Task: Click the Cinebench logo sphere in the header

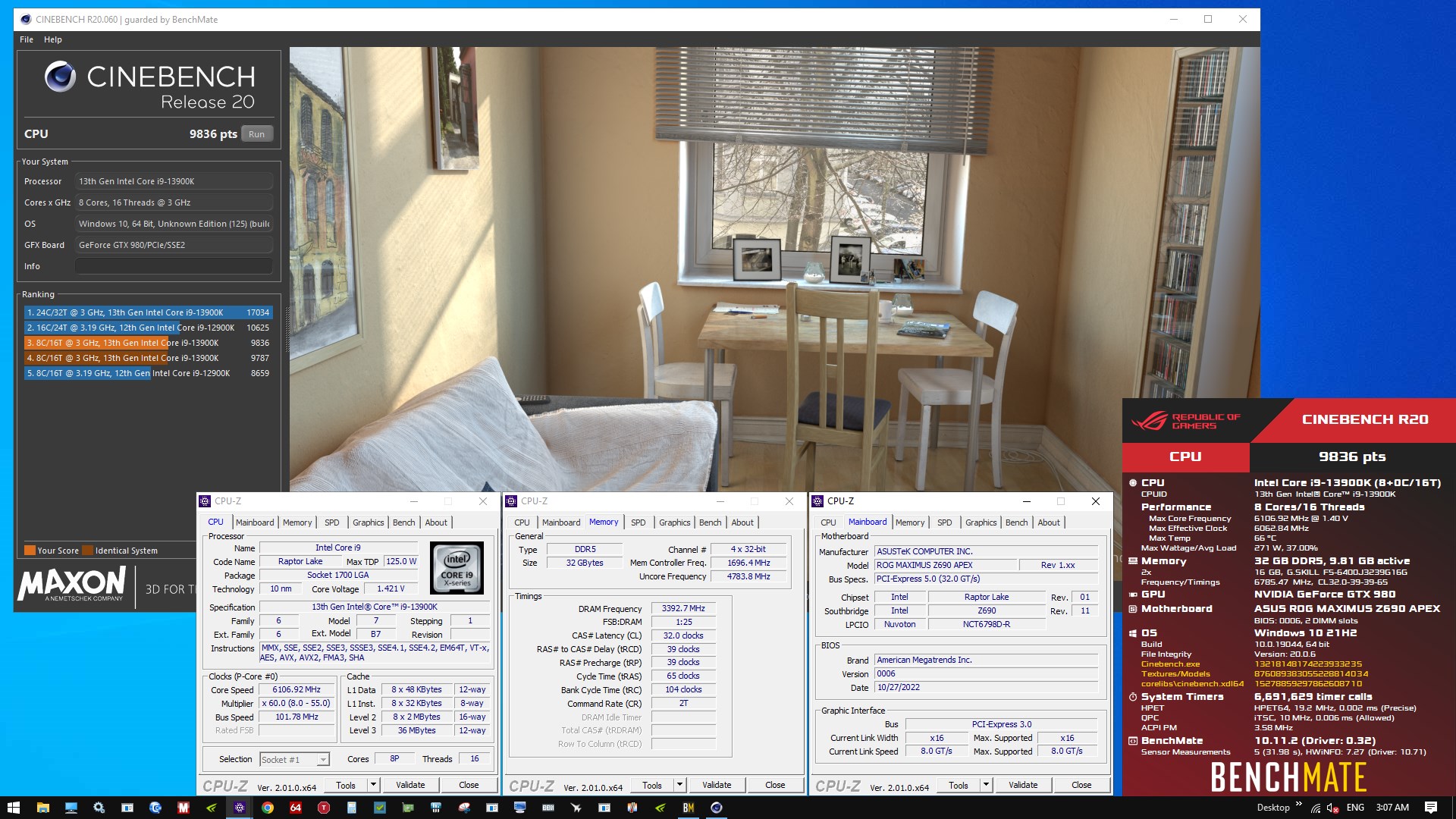Action: coord(60,76)
